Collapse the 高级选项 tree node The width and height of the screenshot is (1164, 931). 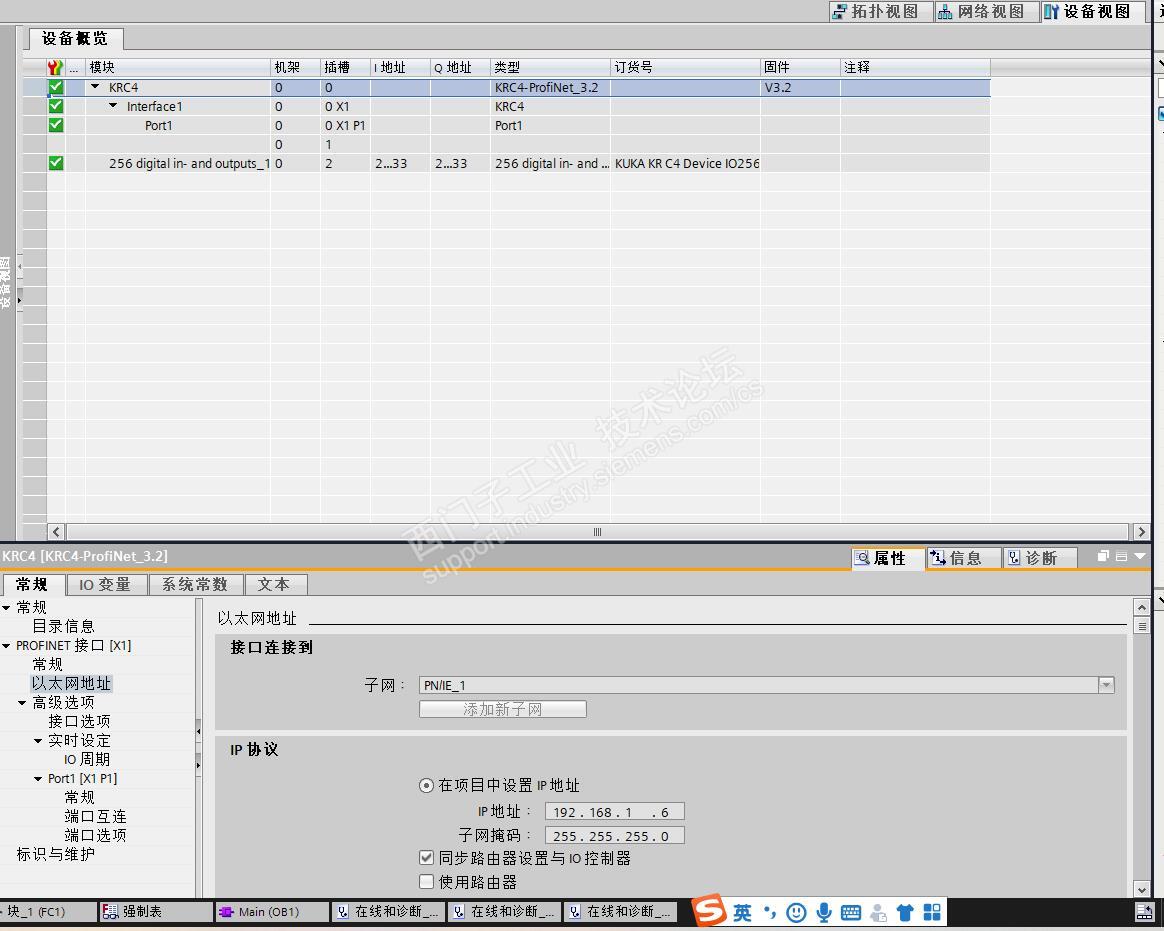pyautogui.click(x=22, y=702)
